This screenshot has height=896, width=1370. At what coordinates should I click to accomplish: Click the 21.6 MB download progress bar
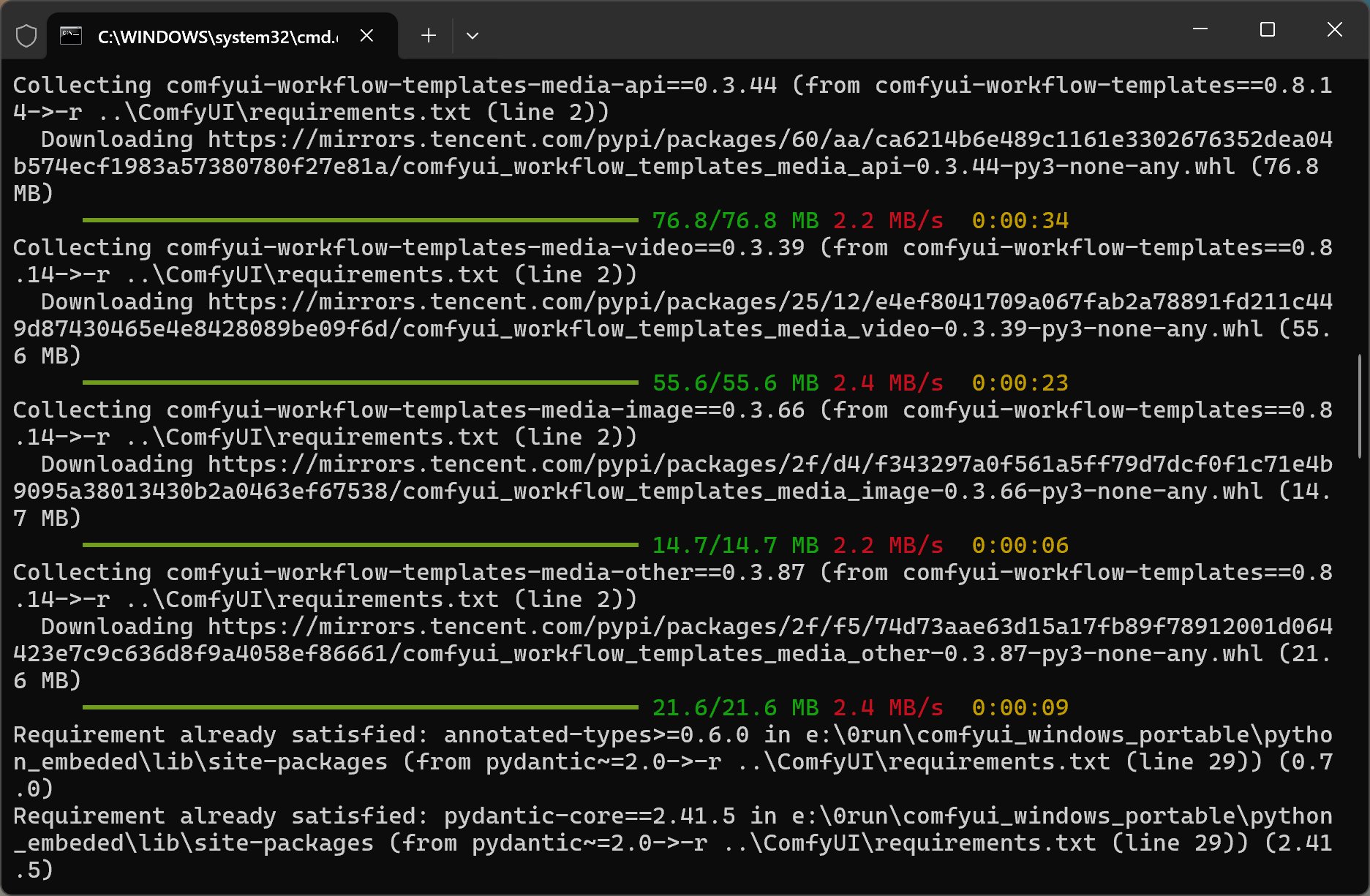(360, 707)
